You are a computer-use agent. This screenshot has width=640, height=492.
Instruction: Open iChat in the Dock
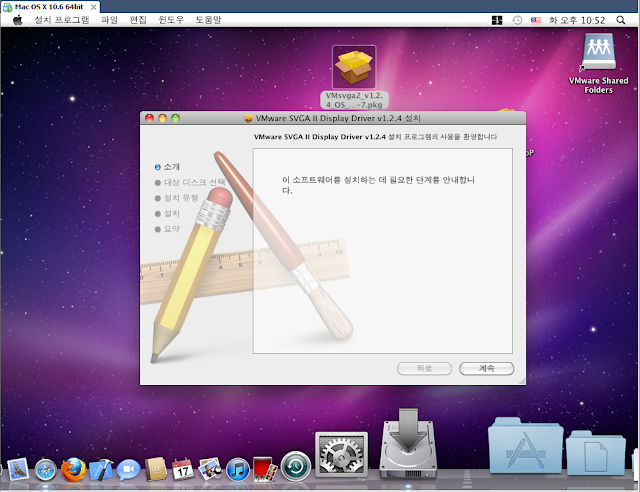pos(129,470)
